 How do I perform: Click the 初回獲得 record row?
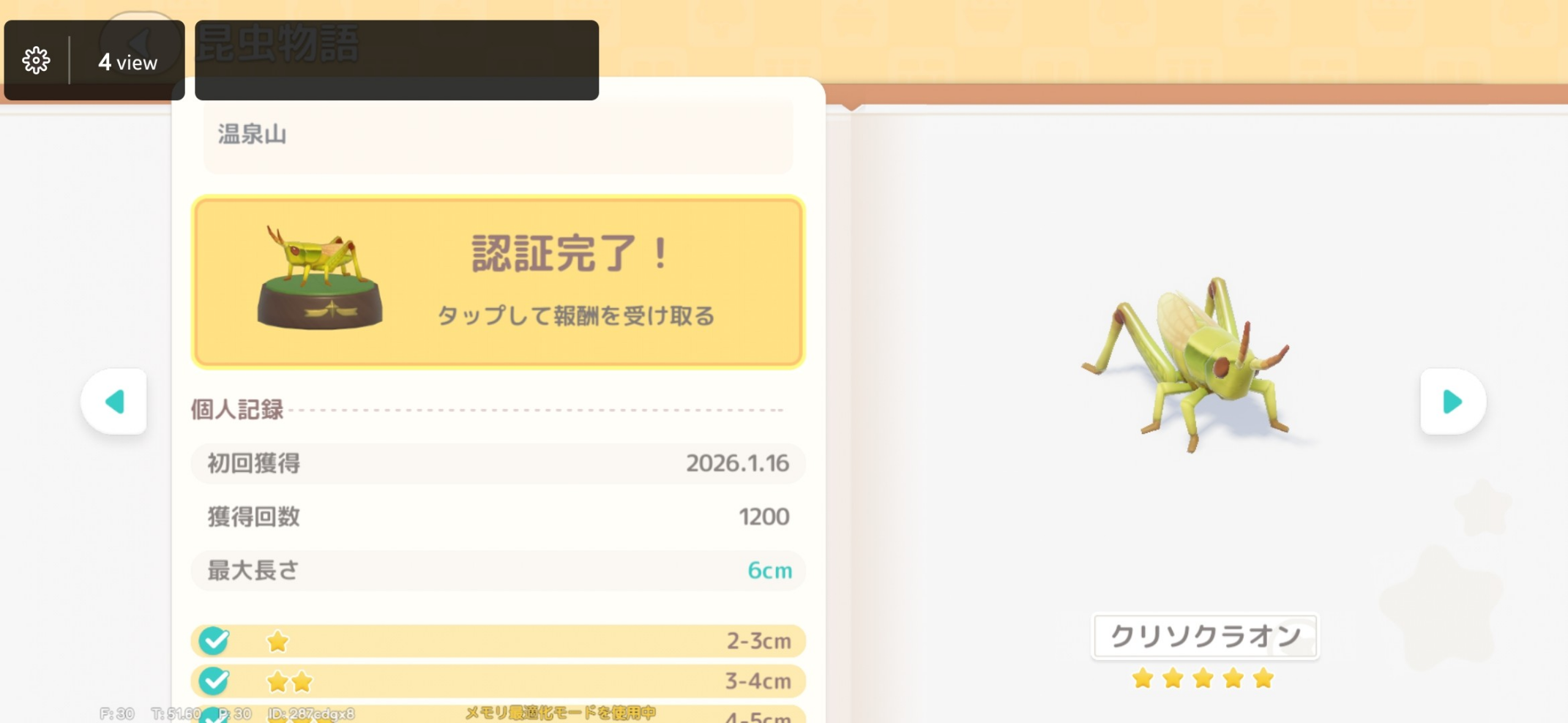(498, 463)
